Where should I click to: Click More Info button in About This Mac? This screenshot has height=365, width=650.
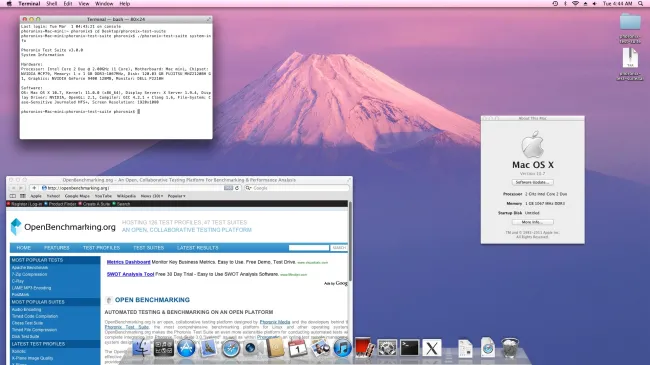[x=533, y=222]
